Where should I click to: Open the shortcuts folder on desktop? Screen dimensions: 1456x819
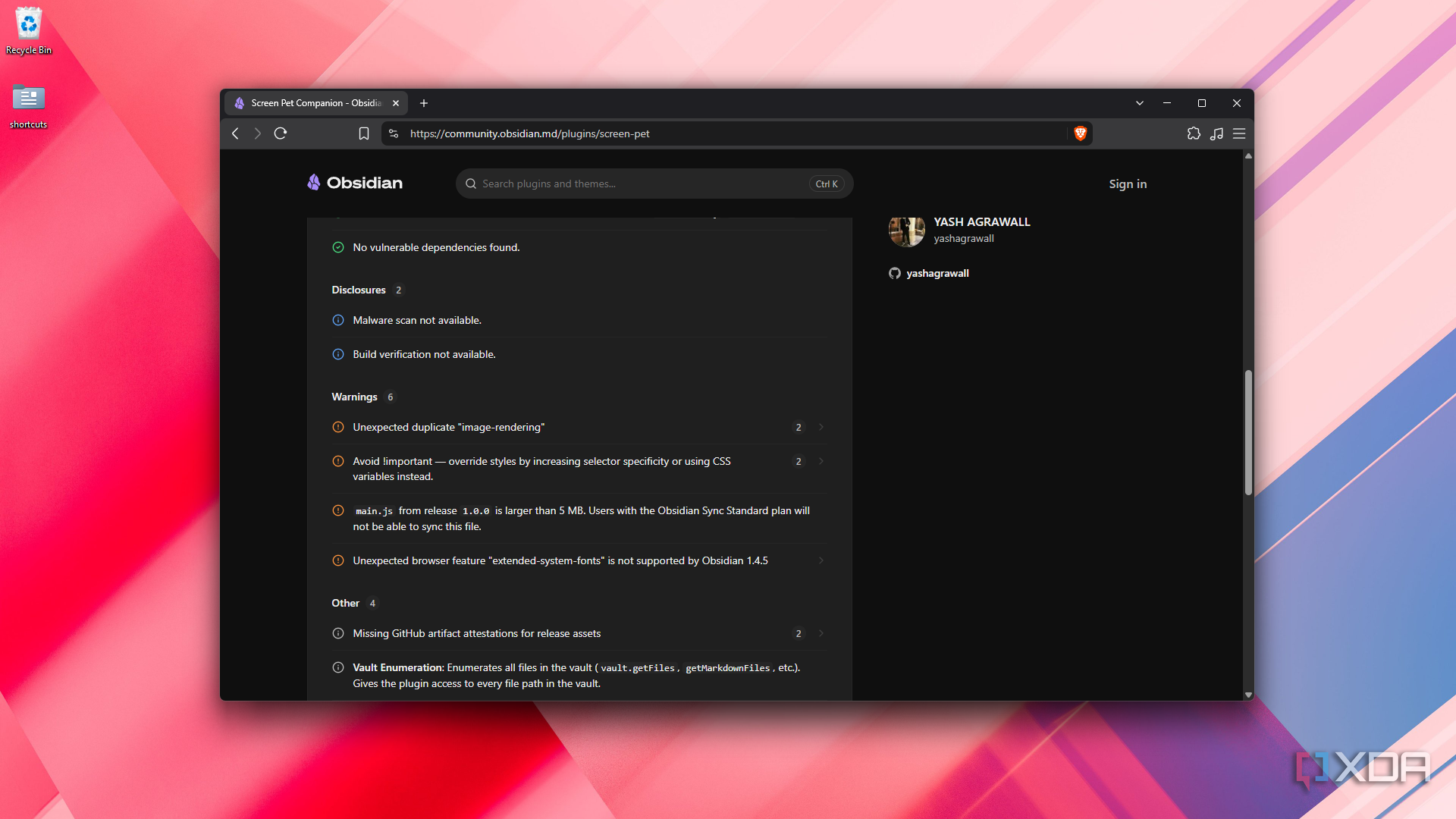(x=29, y=106)
